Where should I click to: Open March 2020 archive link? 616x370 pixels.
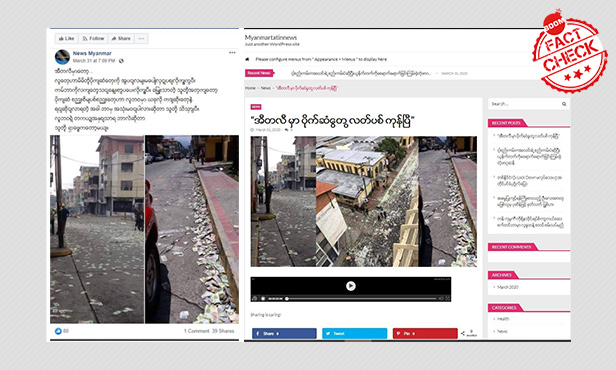coord(508,287)
